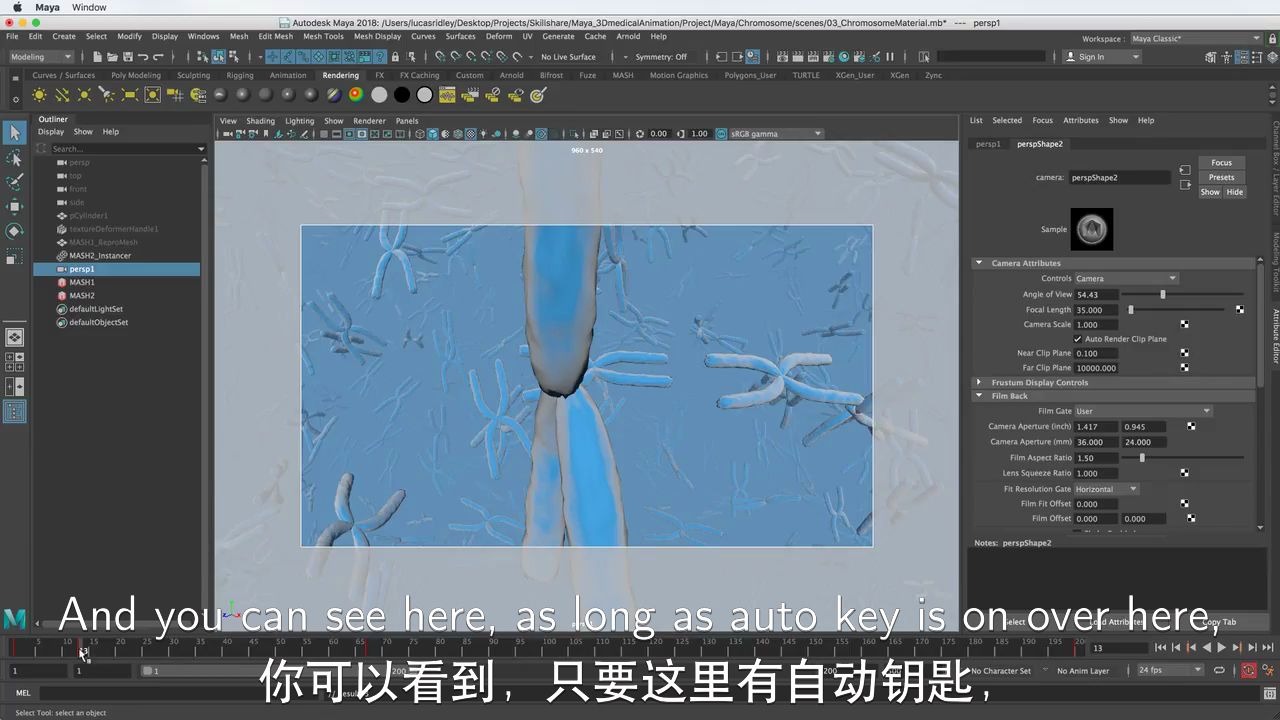Click the Area Light shelf icon

pyautogui.click(x=130, y=95)
